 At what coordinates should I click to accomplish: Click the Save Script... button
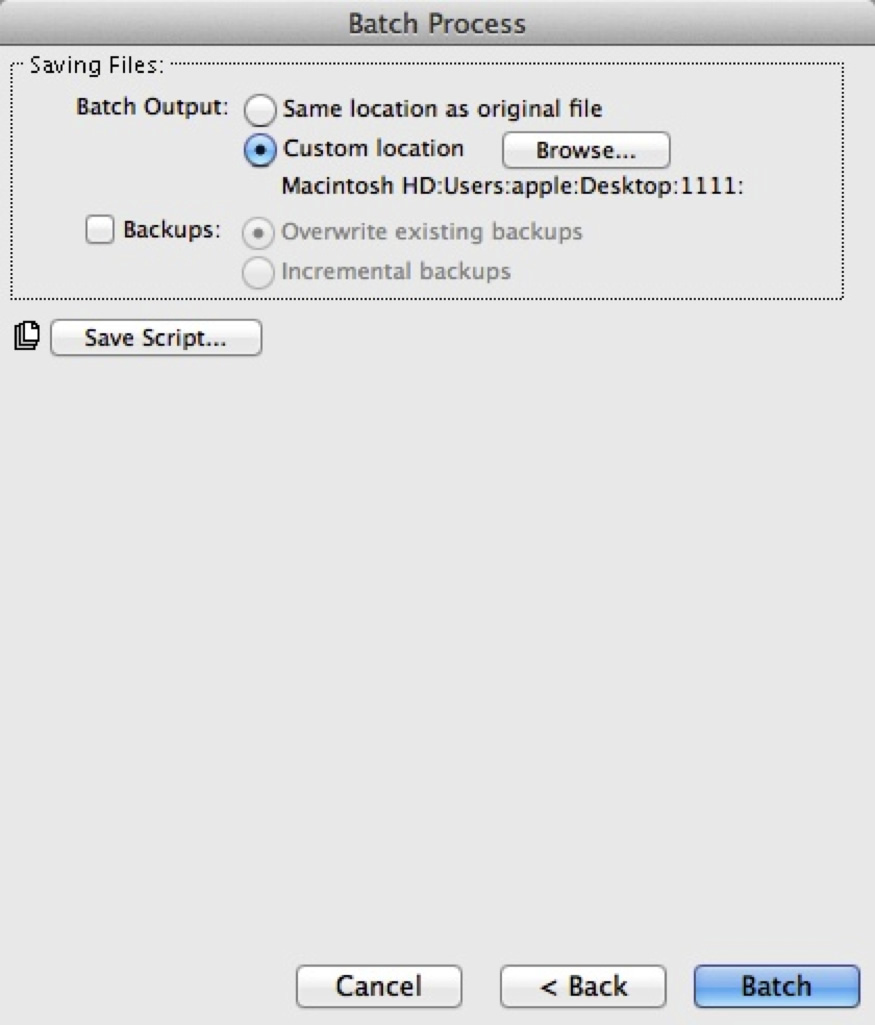click(x=156, y=337)
